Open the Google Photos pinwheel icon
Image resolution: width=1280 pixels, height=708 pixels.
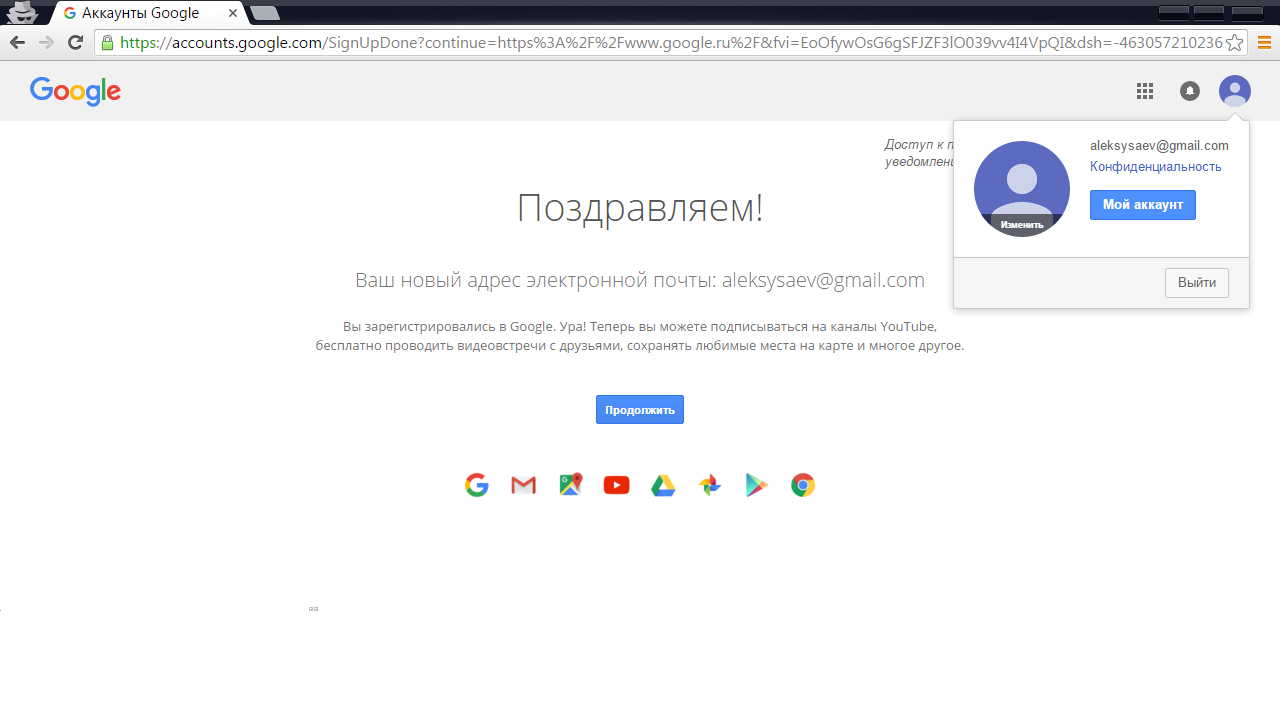pyautogui.click(x=710, y=485)
